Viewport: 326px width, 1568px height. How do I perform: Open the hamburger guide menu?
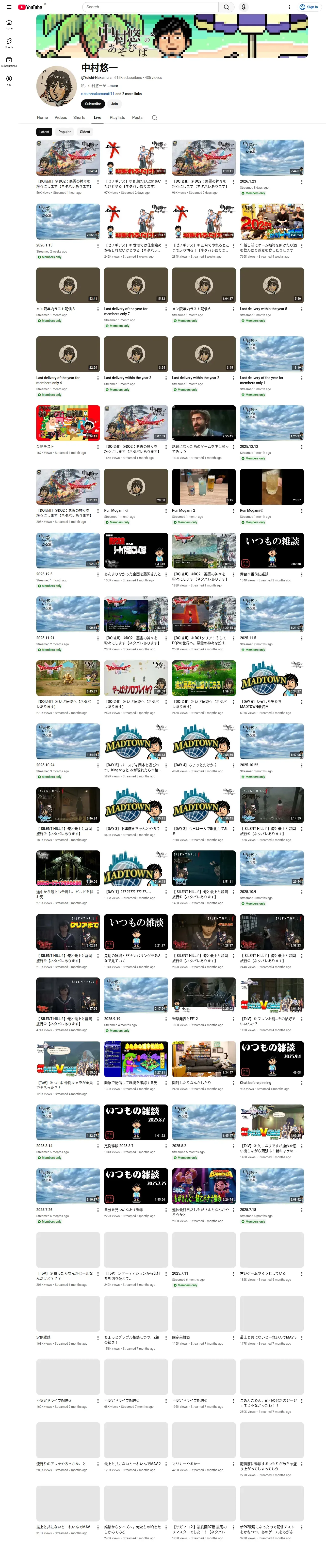(9, 7)
